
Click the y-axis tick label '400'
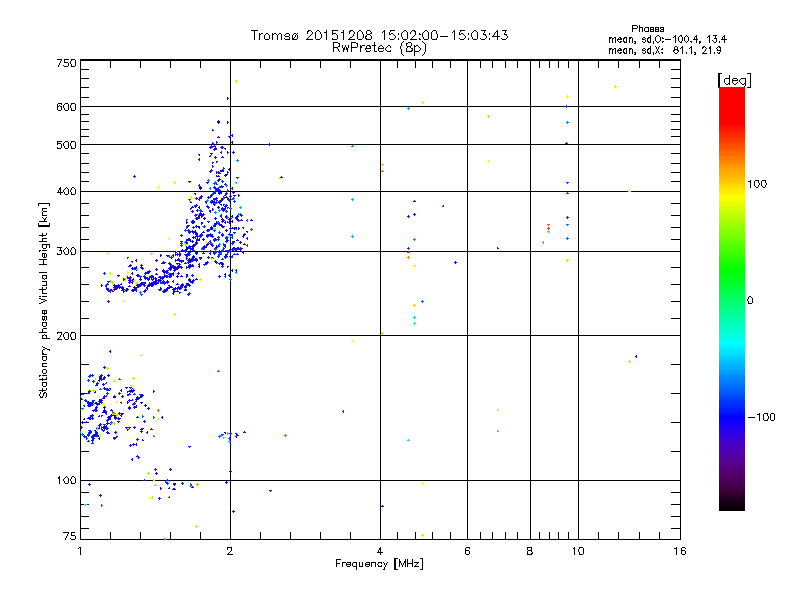66,191
